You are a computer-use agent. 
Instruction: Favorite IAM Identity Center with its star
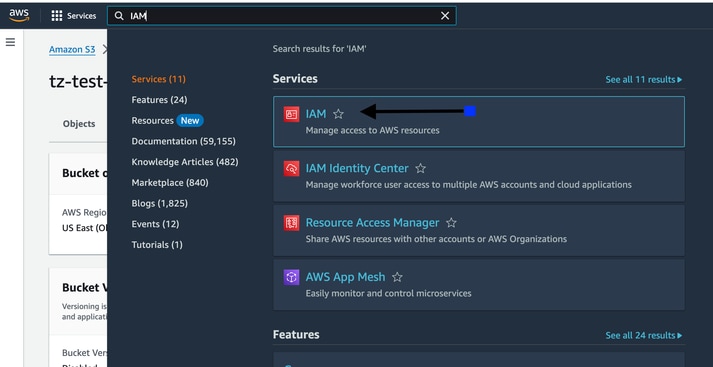421,169
